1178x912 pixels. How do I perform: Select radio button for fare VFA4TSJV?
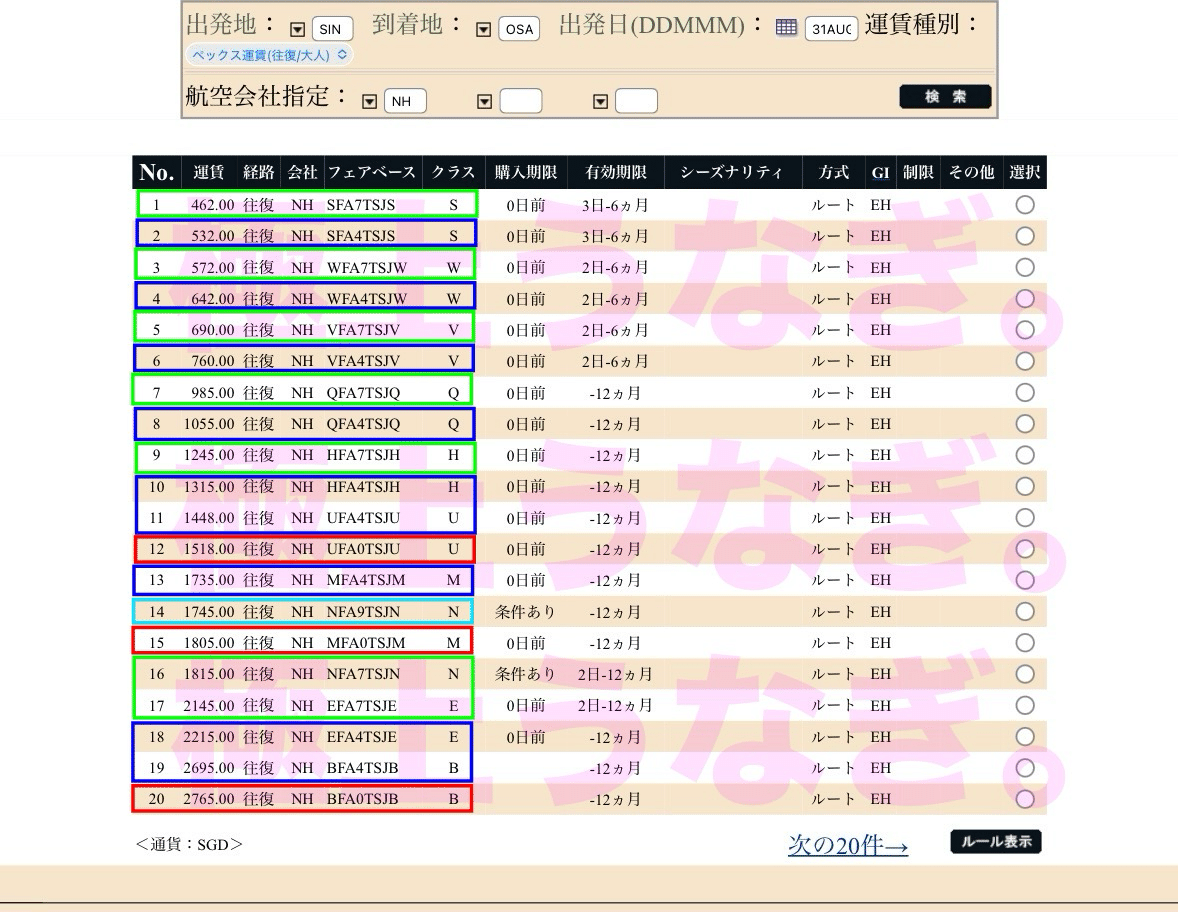[x=1025, y=361]
